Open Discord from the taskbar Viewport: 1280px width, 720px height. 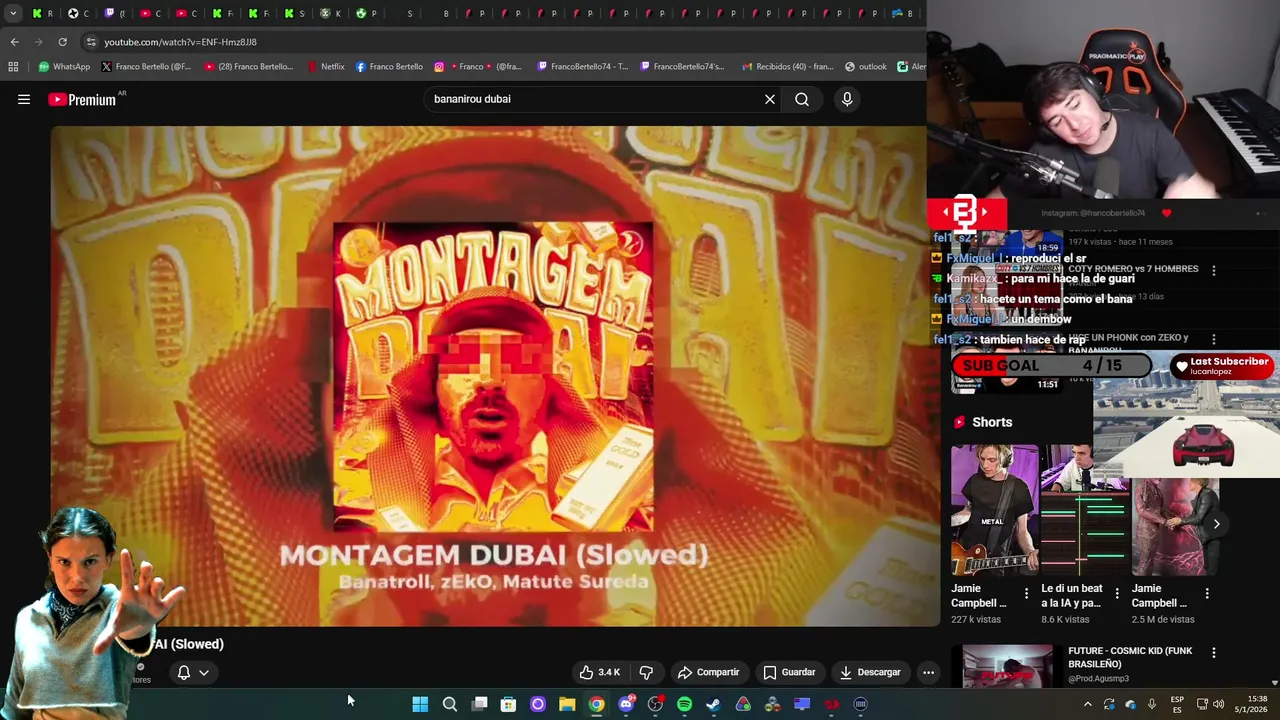pos(626,704)
